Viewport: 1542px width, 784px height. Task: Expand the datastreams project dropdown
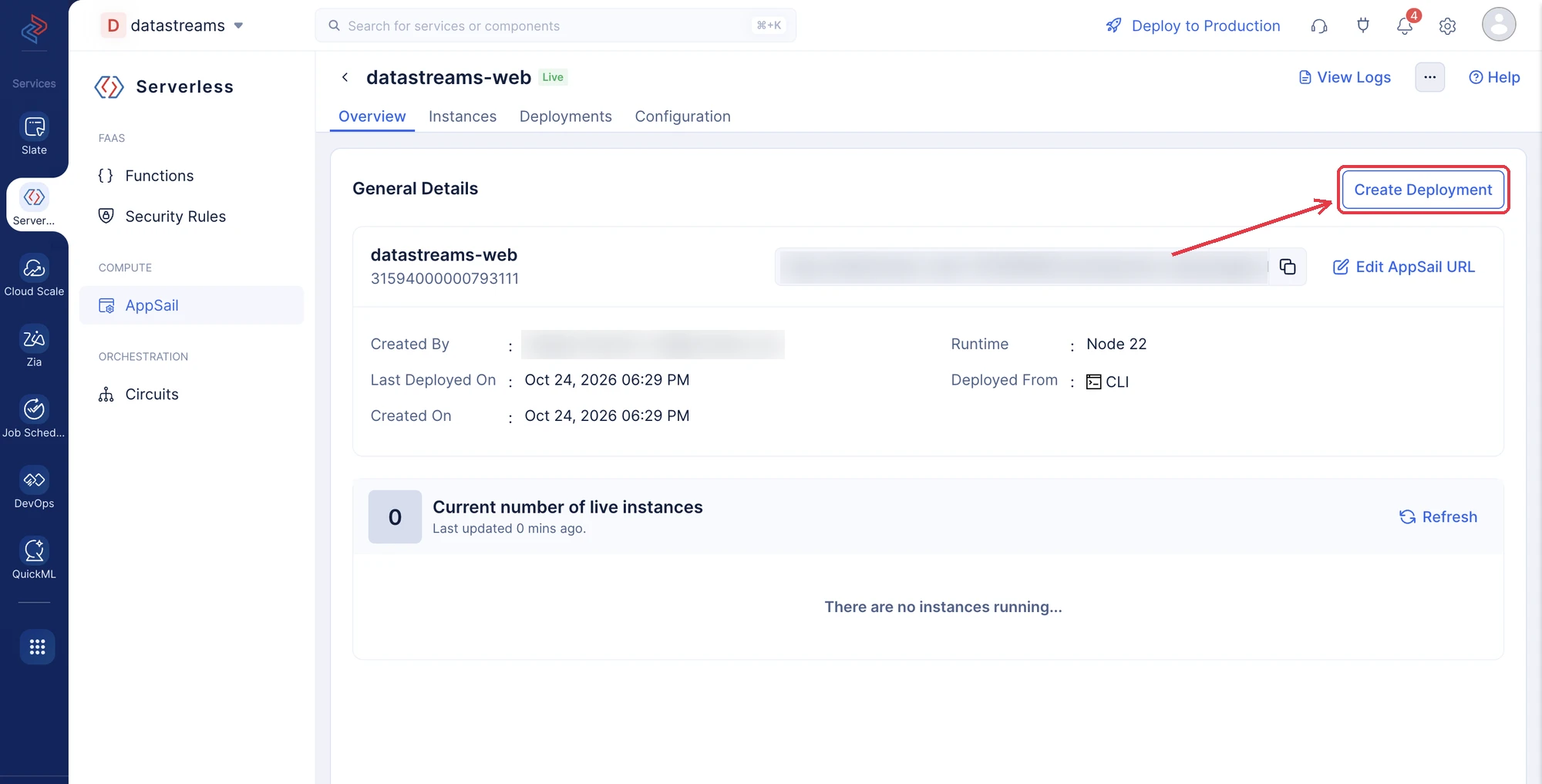coord(238,25)
